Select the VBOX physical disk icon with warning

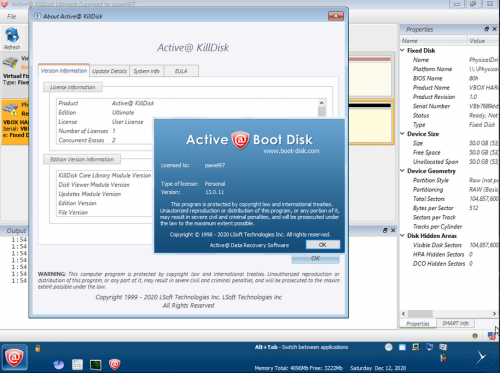click(x=10, y=110)
